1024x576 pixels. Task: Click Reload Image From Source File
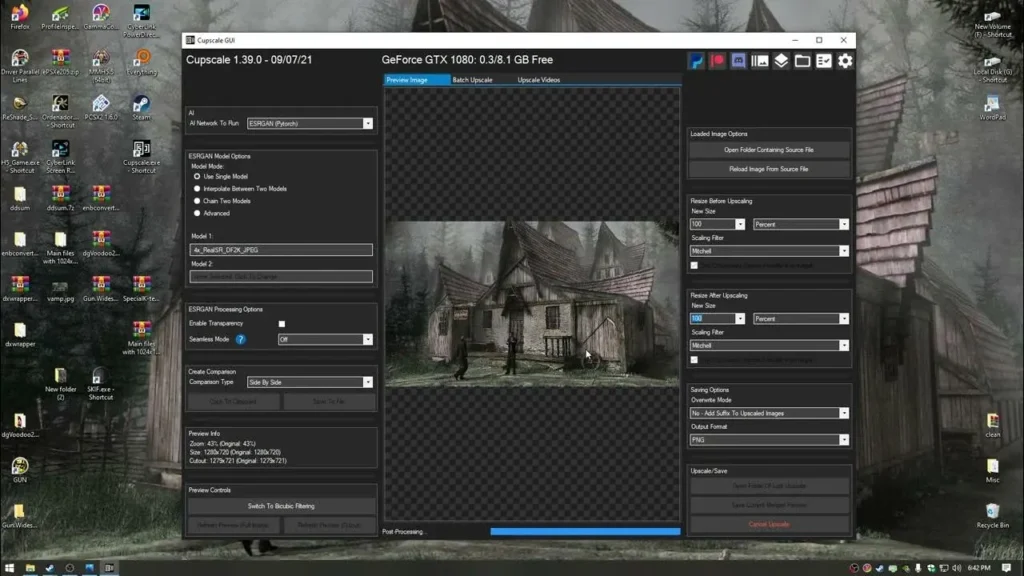[768, 169]
